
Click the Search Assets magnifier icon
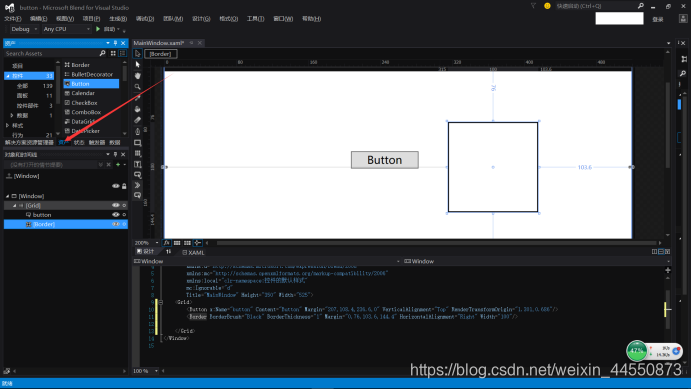102,53
